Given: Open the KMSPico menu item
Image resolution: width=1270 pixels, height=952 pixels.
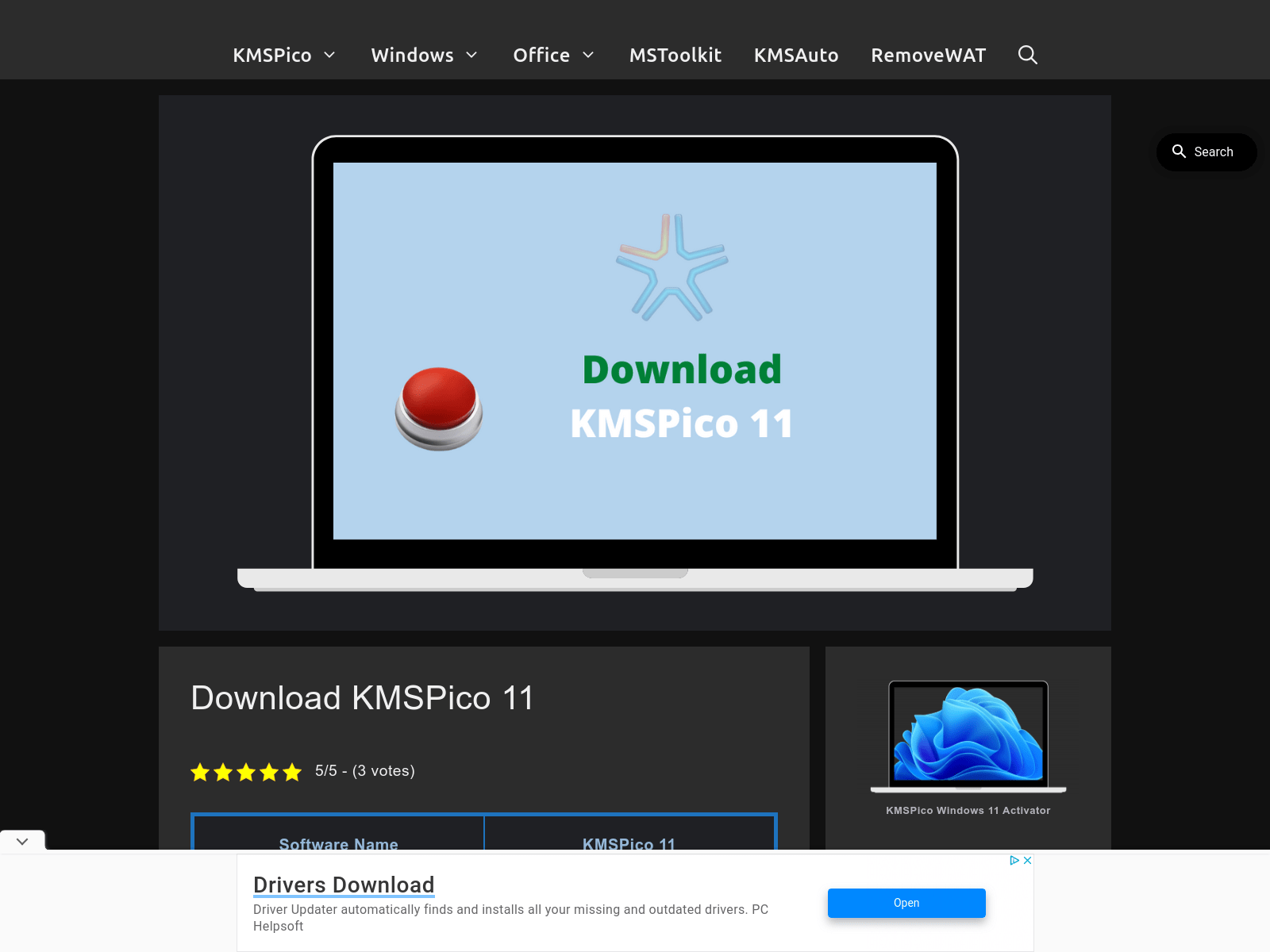Looking at the screenshot, I should click(271, 55).
